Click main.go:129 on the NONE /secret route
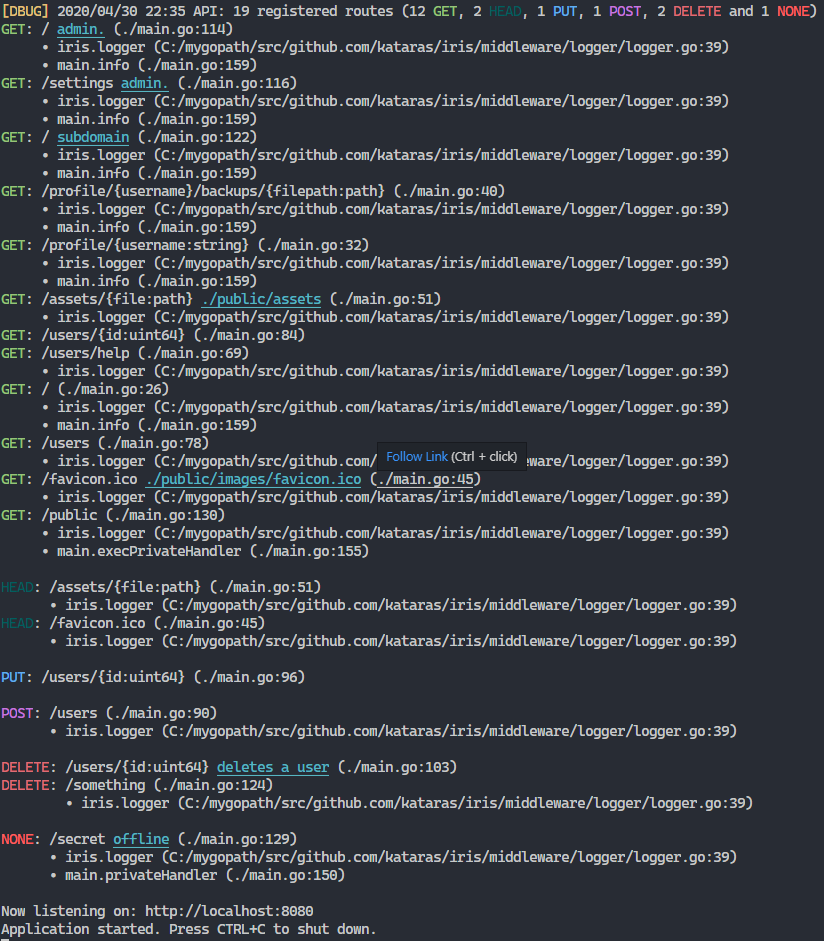This screenshot has width=824, height=941. pos(232,839)
